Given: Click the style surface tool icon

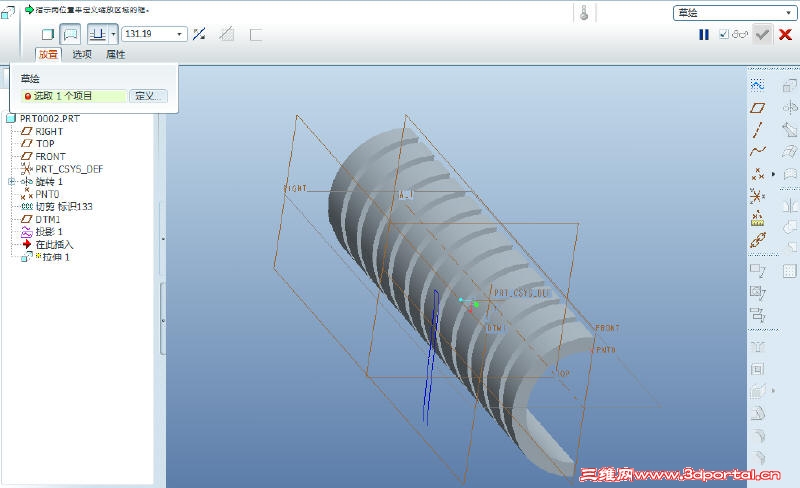Looking at the screenshot, I should pos(790,174).
